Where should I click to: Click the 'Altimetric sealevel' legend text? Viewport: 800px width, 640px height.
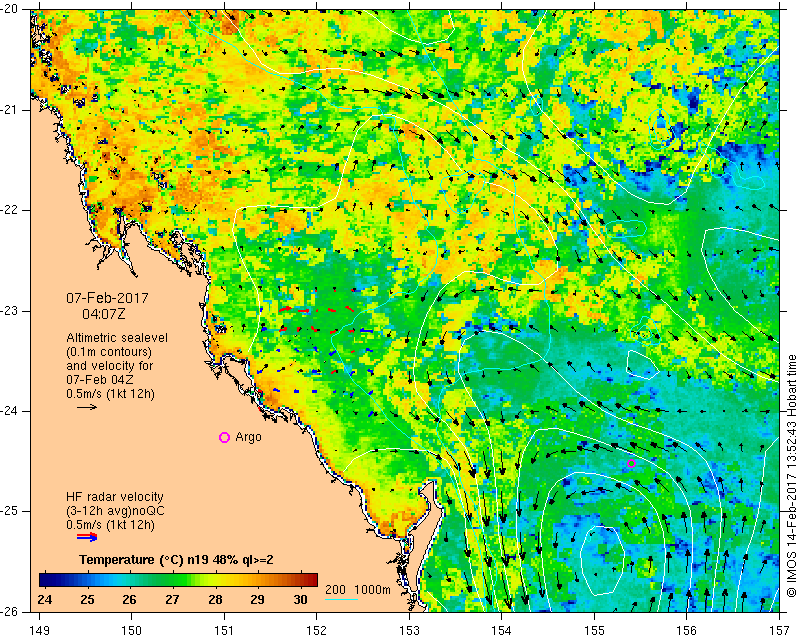[x=117, y=338]
